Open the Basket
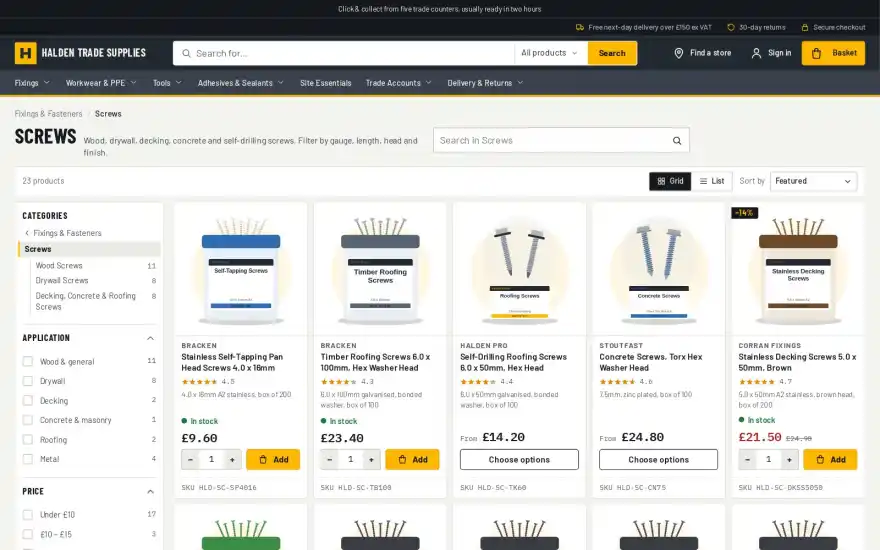The height and width of the screenshot is (550, 880). tap(833, 53)
